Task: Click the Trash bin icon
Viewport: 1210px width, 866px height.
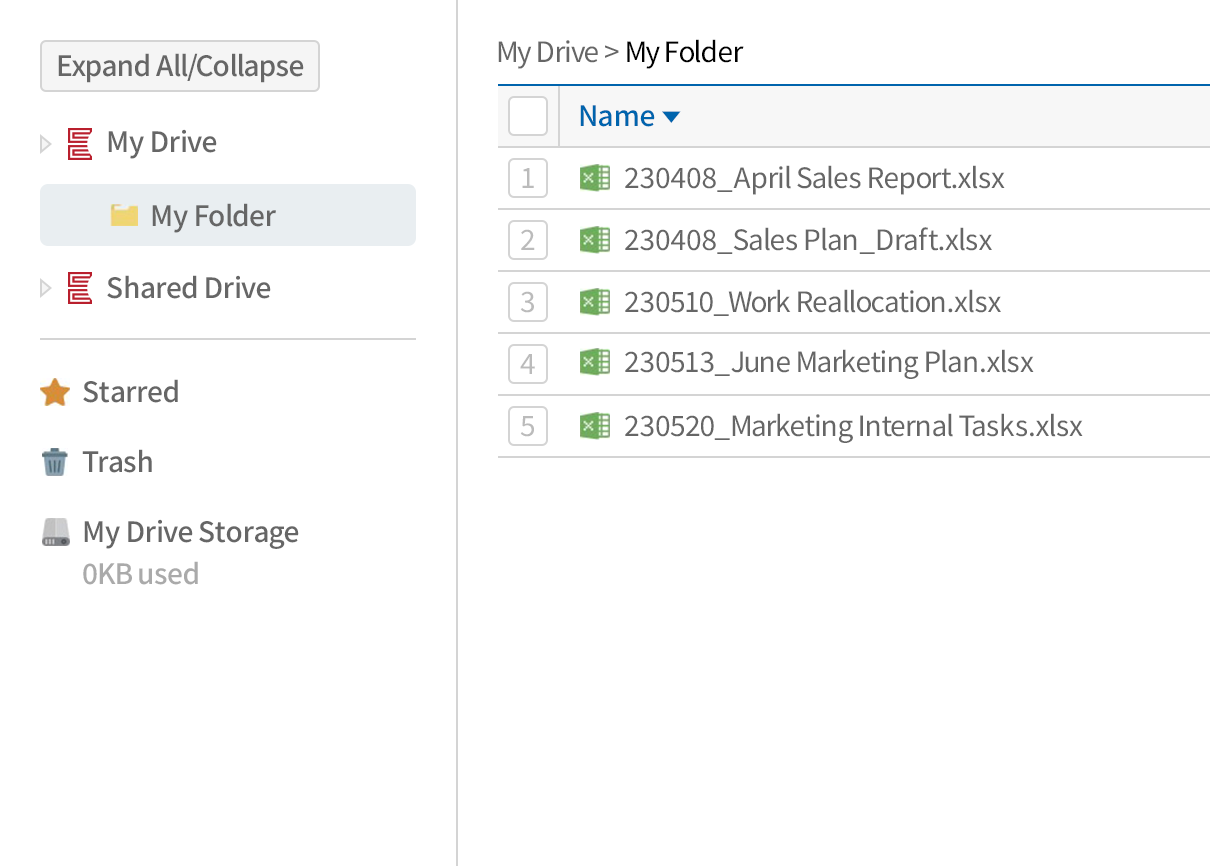Action: click(x=55, y=463)
